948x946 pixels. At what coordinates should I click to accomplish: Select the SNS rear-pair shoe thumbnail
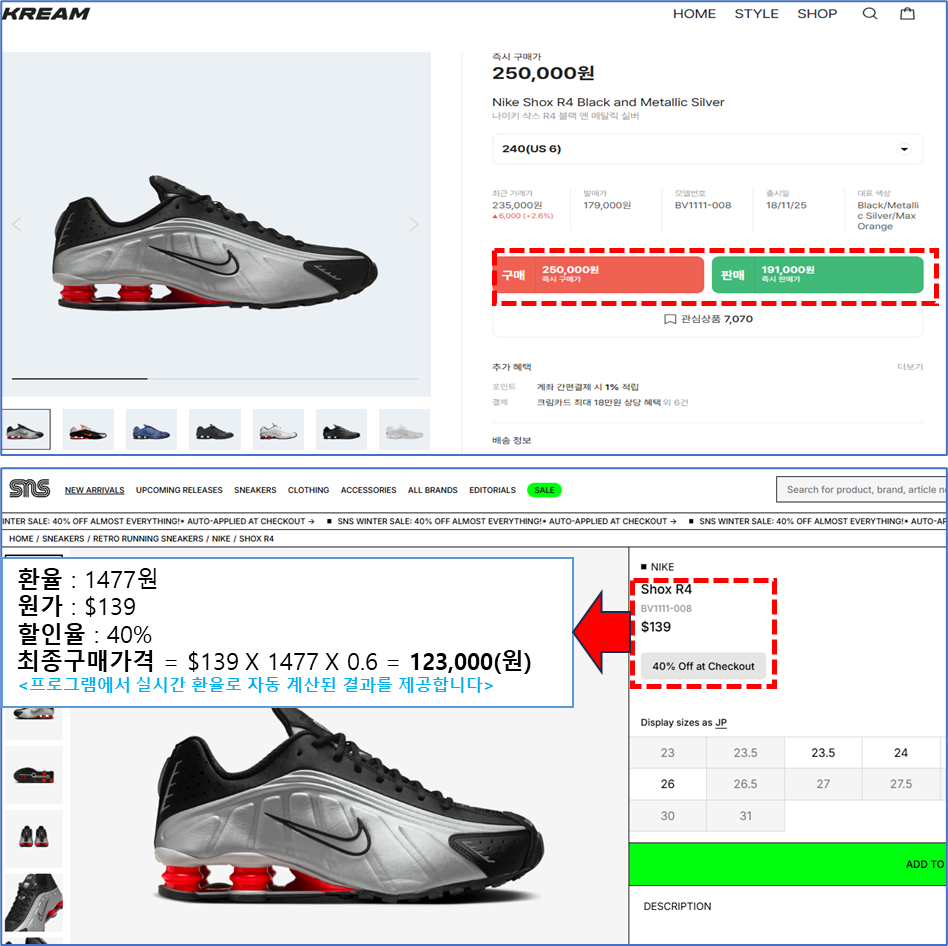[34, 838]
